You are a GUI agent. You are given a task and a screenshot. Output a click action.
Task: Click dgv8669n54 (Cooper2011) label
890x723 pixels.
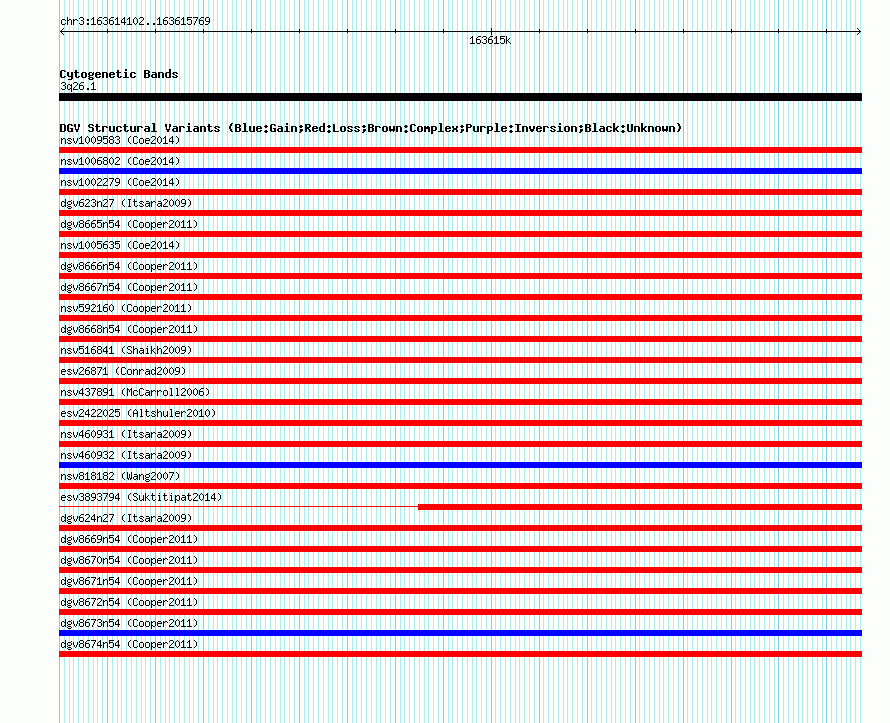(x=129, y=539)
